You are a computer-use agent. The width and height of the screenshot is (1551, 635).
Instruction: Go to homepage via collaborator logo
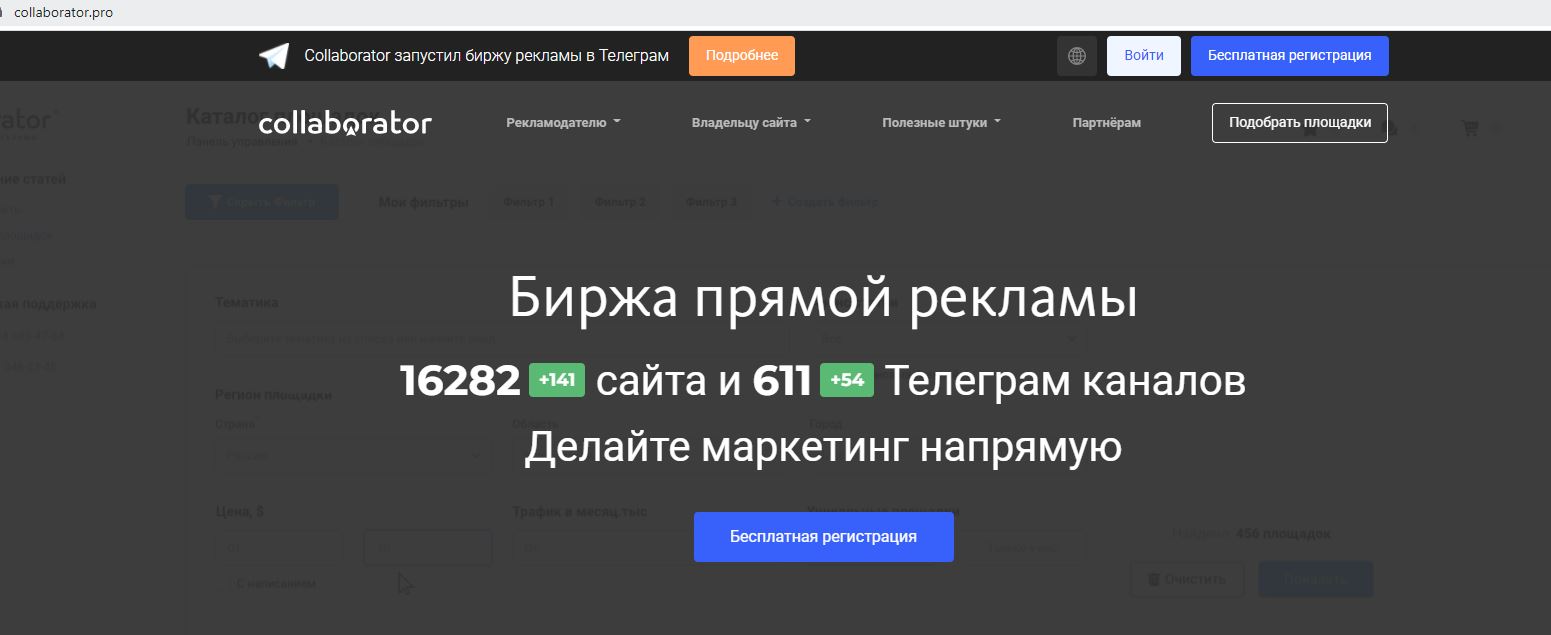pos(345,123)
